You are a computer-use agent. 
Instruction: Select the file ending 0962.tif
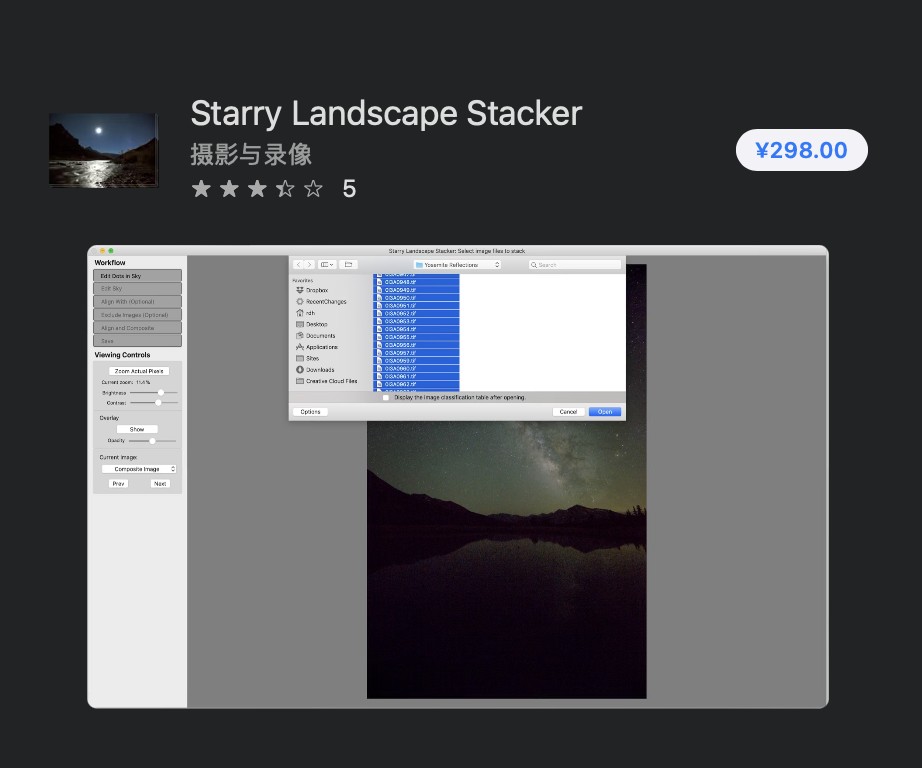416,384
